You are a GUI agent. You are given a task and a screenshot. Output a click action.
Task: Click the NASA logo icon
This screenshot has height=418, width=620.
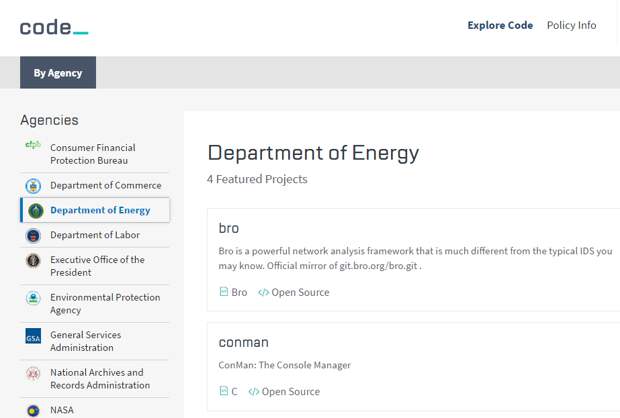pos(33,410)
